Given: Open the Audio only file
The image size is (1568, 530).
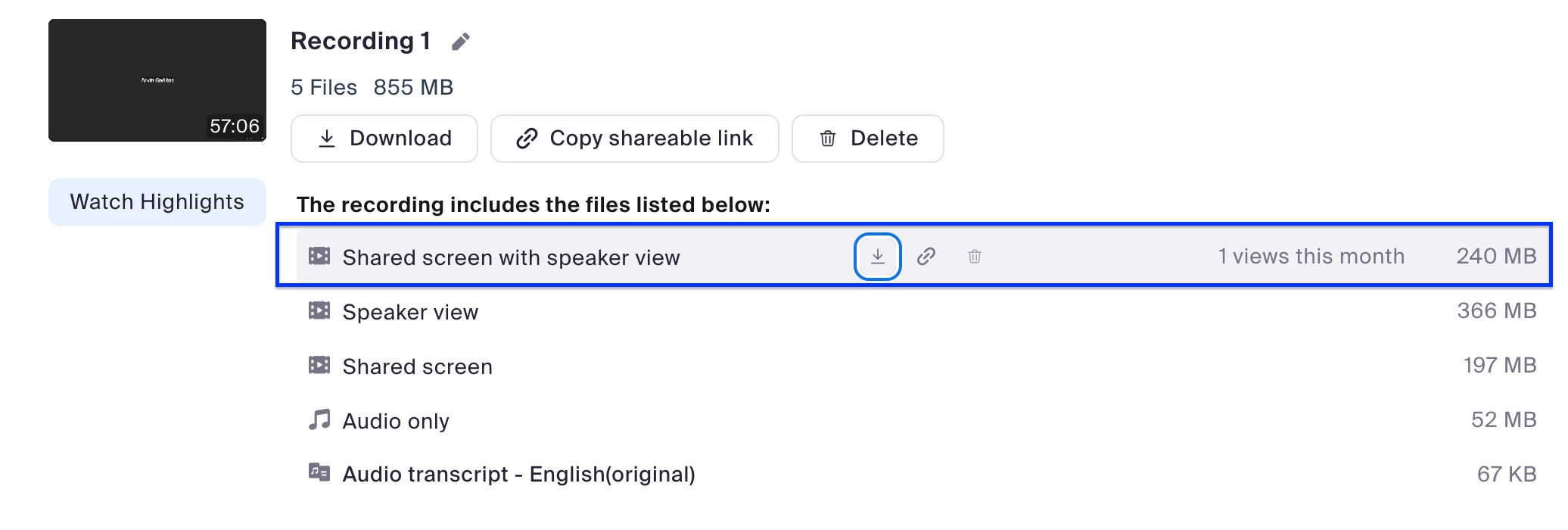Looking at the screenshot, I should [x=396, y=421].
